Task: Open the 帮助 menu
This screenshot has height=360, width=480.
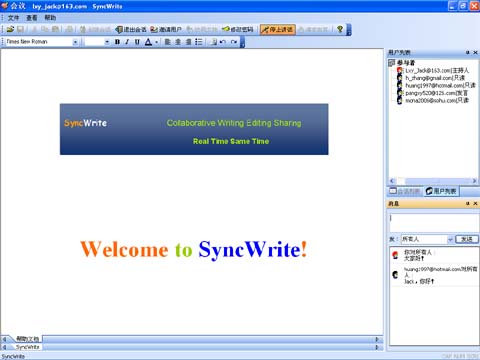Action: coord(50,18)
